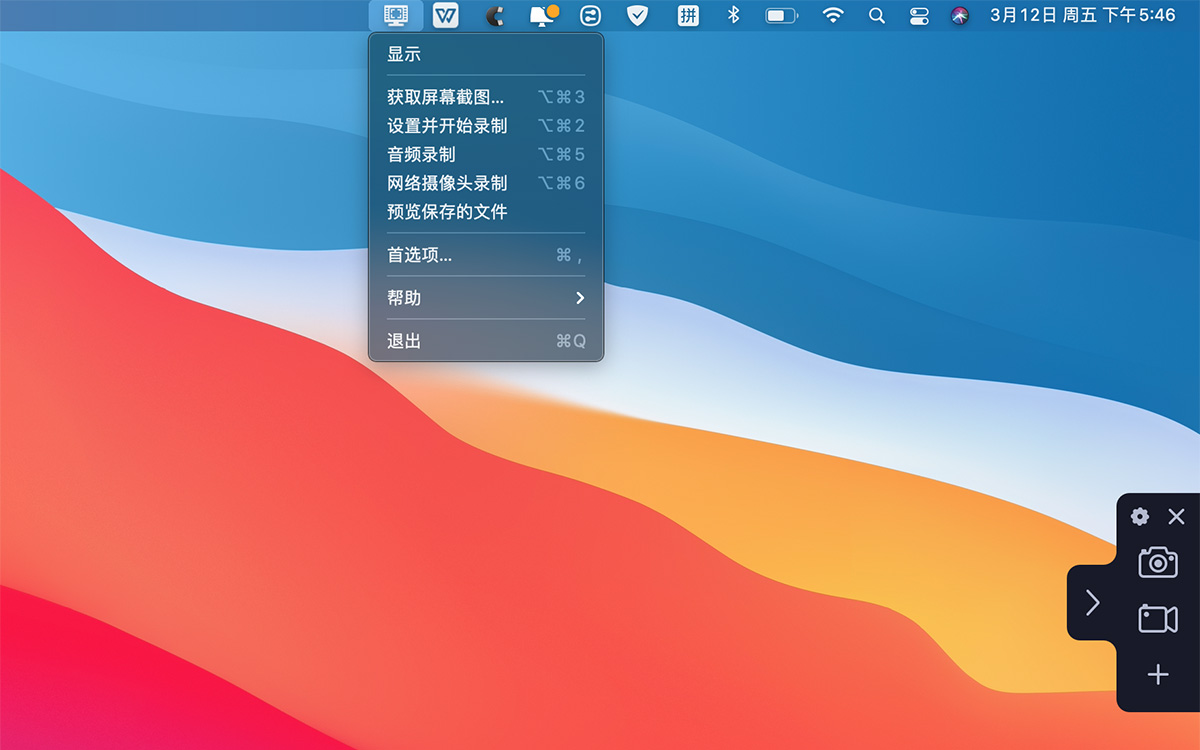Take a screenshot with the camera icon
The height and width of the screenshot is (750, 1200).
point(1158,562)
